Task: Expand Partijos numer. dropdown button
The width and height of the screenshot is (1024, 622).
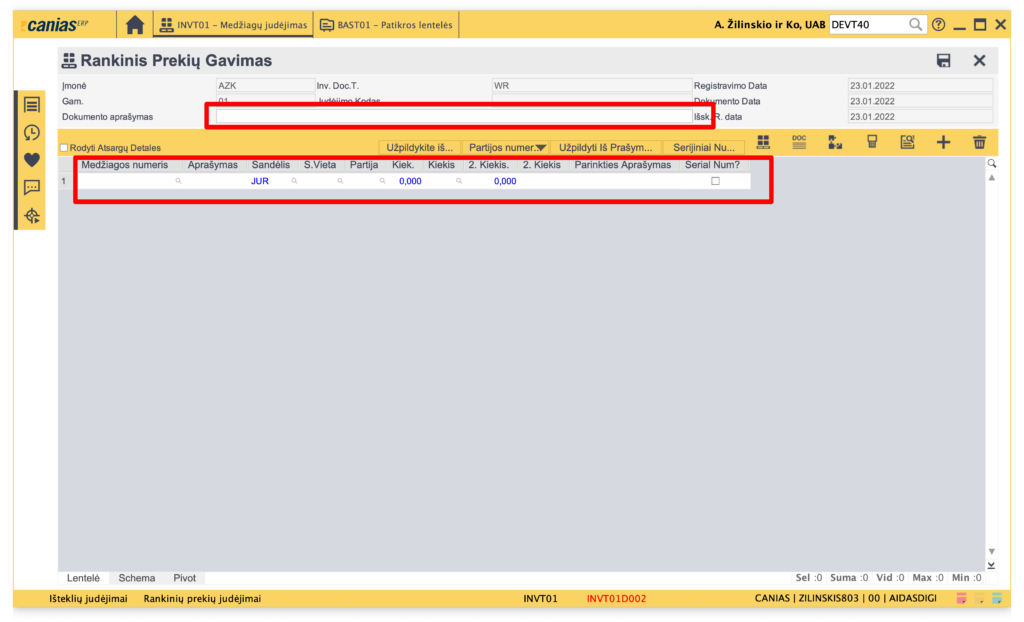Action: coord(541,148)
